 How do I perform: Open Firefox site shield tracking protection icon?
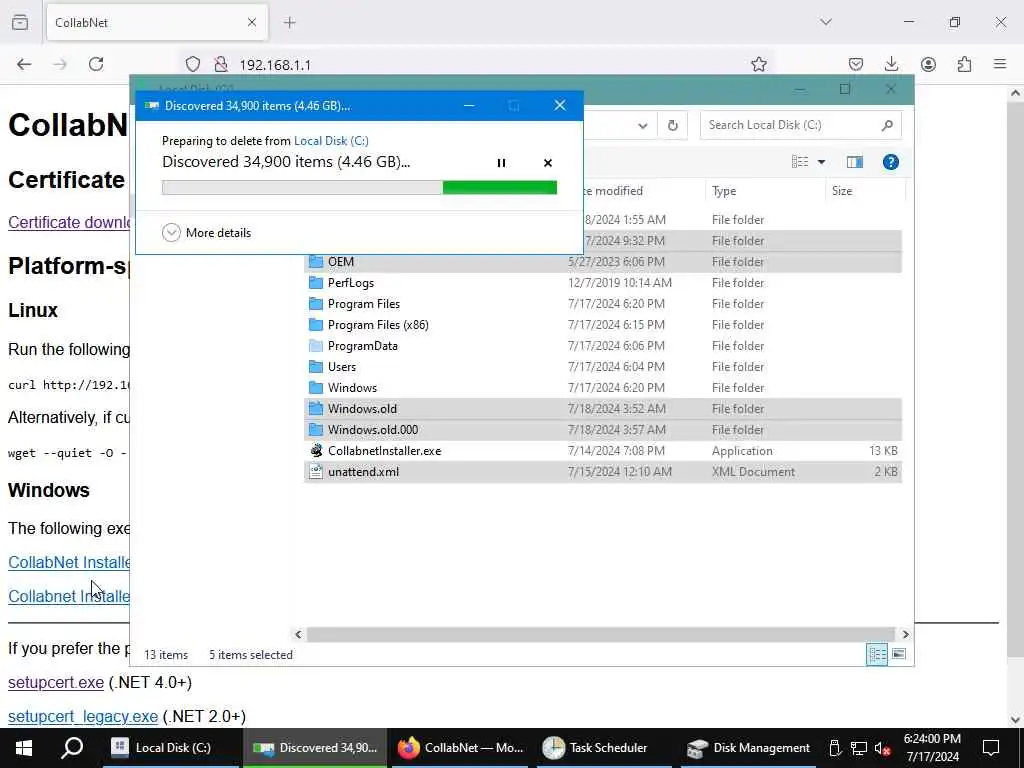(193, 64)
